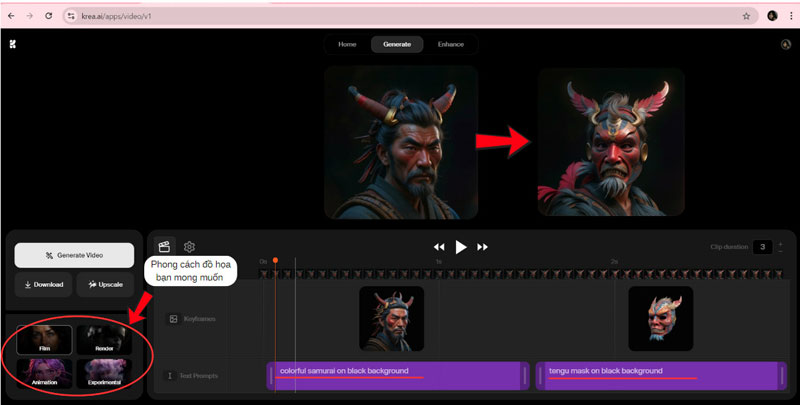Select the Animation style
Image resolution: width=800 pixels, height=405 pixels.
[x=44, y=373]
